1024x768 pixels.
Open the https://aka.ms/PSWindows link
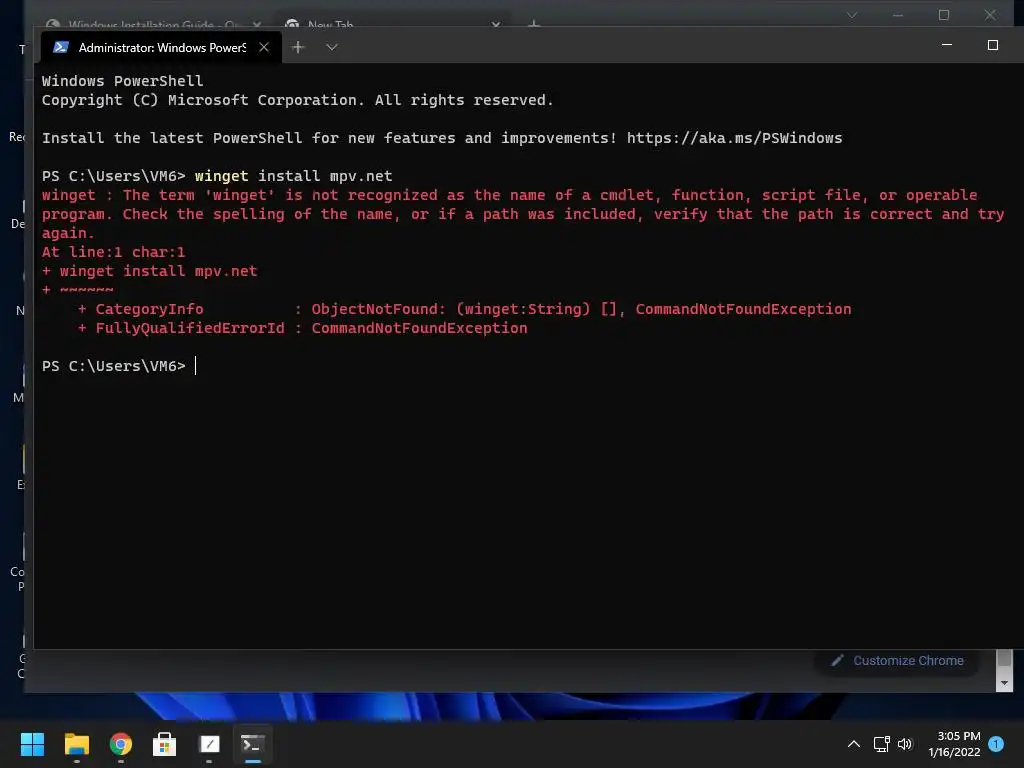[734, 138]
